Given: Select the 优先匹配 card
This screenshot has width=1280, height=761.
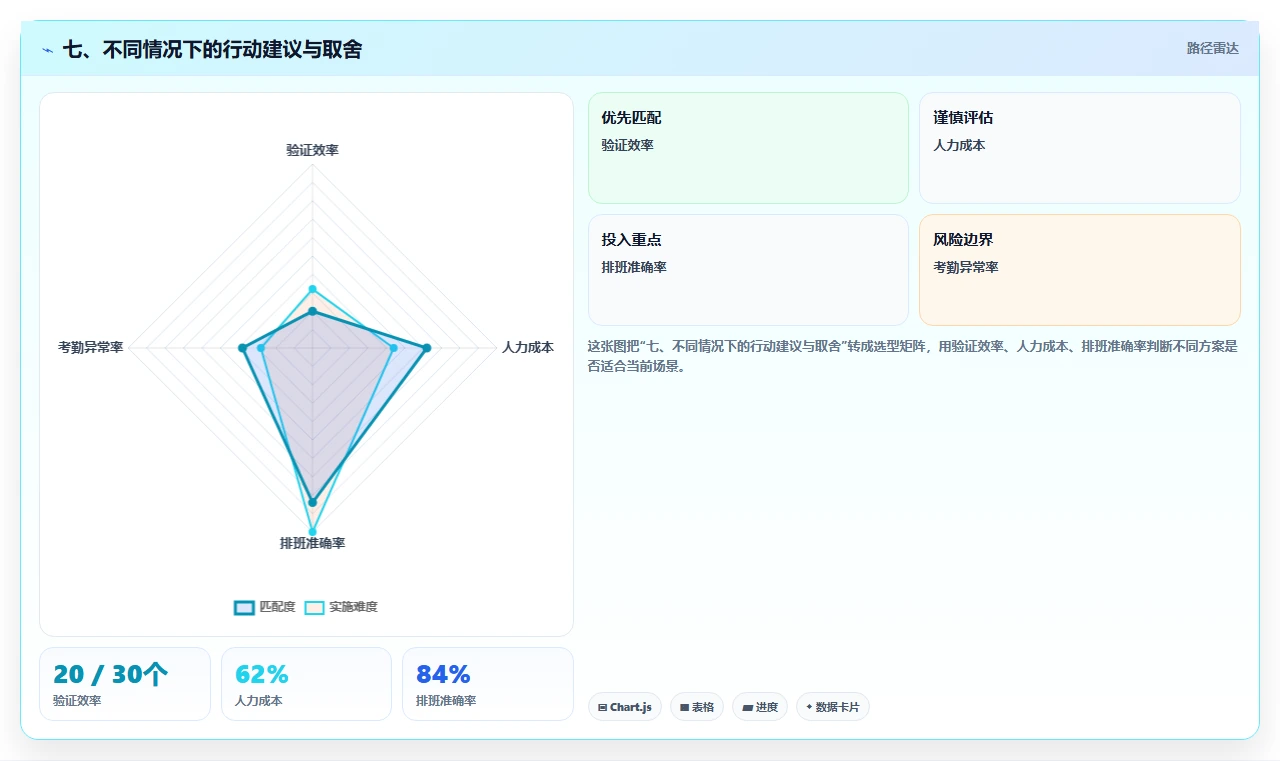Looking at the screenshot, I should (748, 148).
